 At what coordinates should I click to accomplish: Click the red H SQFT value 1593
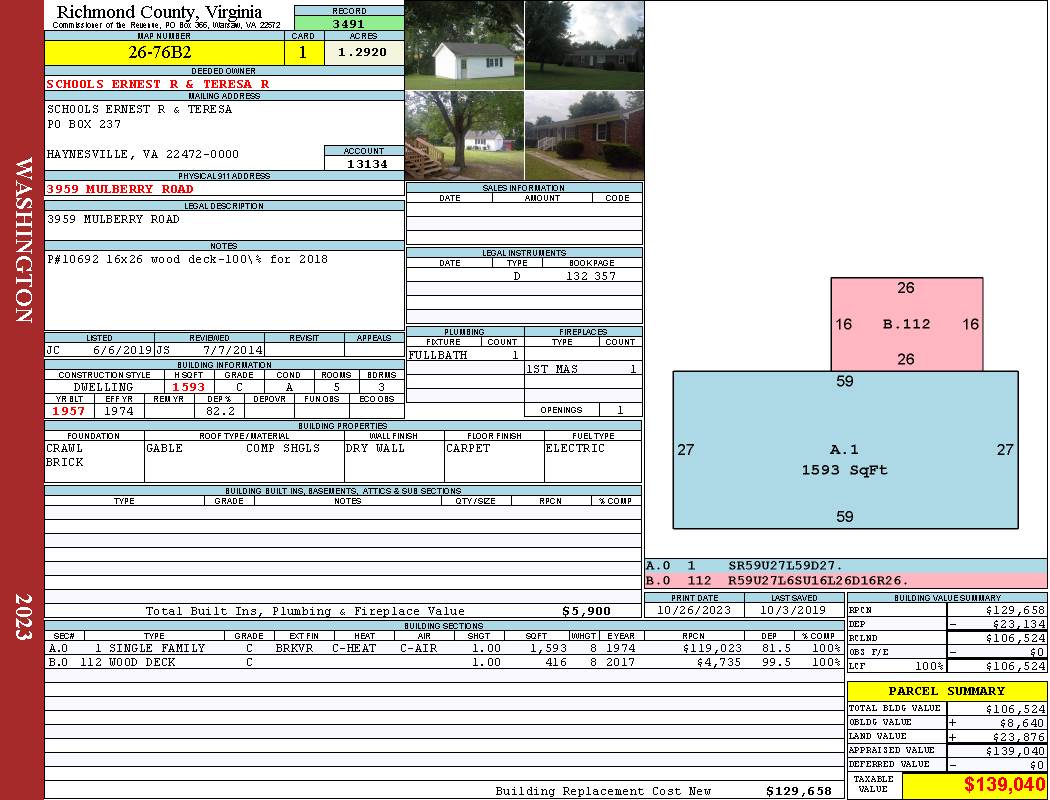[x=189, y=387]
